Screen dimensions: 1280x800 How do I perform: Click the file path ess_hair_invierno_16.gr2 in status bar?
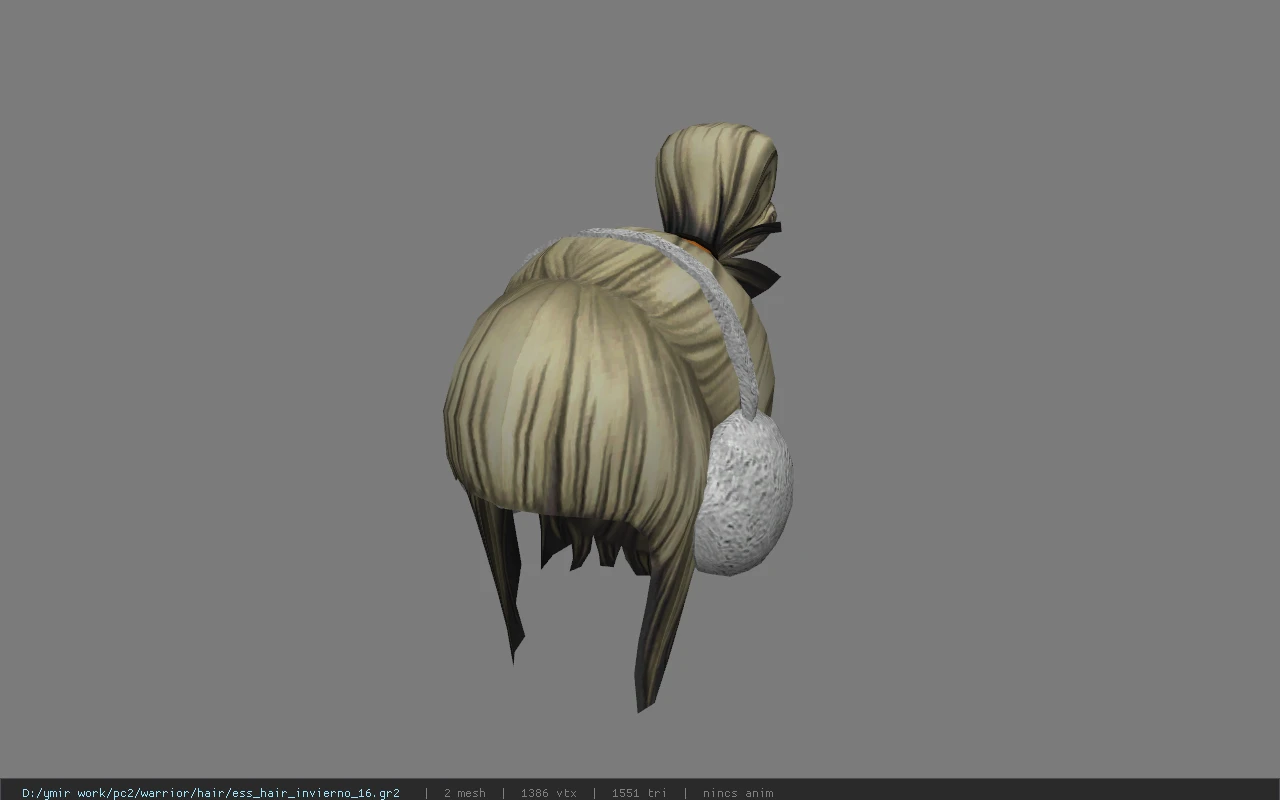(x=211, y=793)
